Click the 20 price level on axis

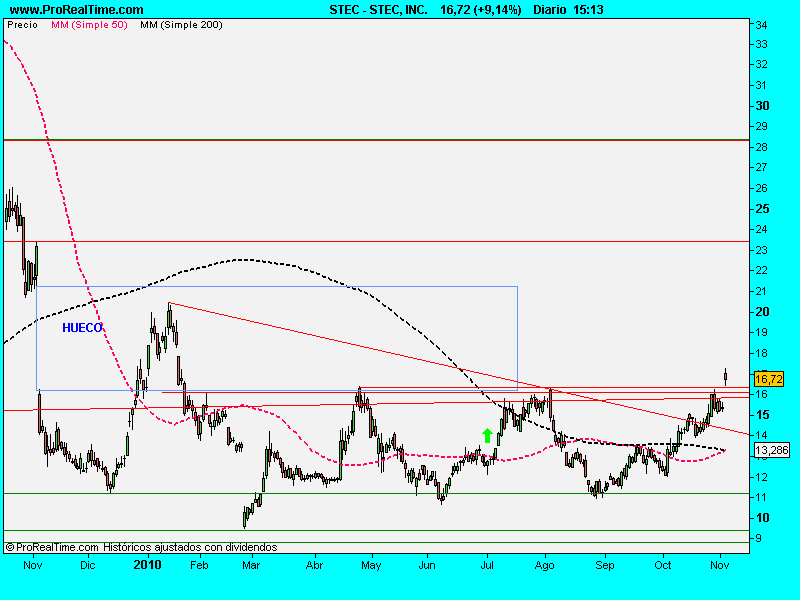coord(762,312)
